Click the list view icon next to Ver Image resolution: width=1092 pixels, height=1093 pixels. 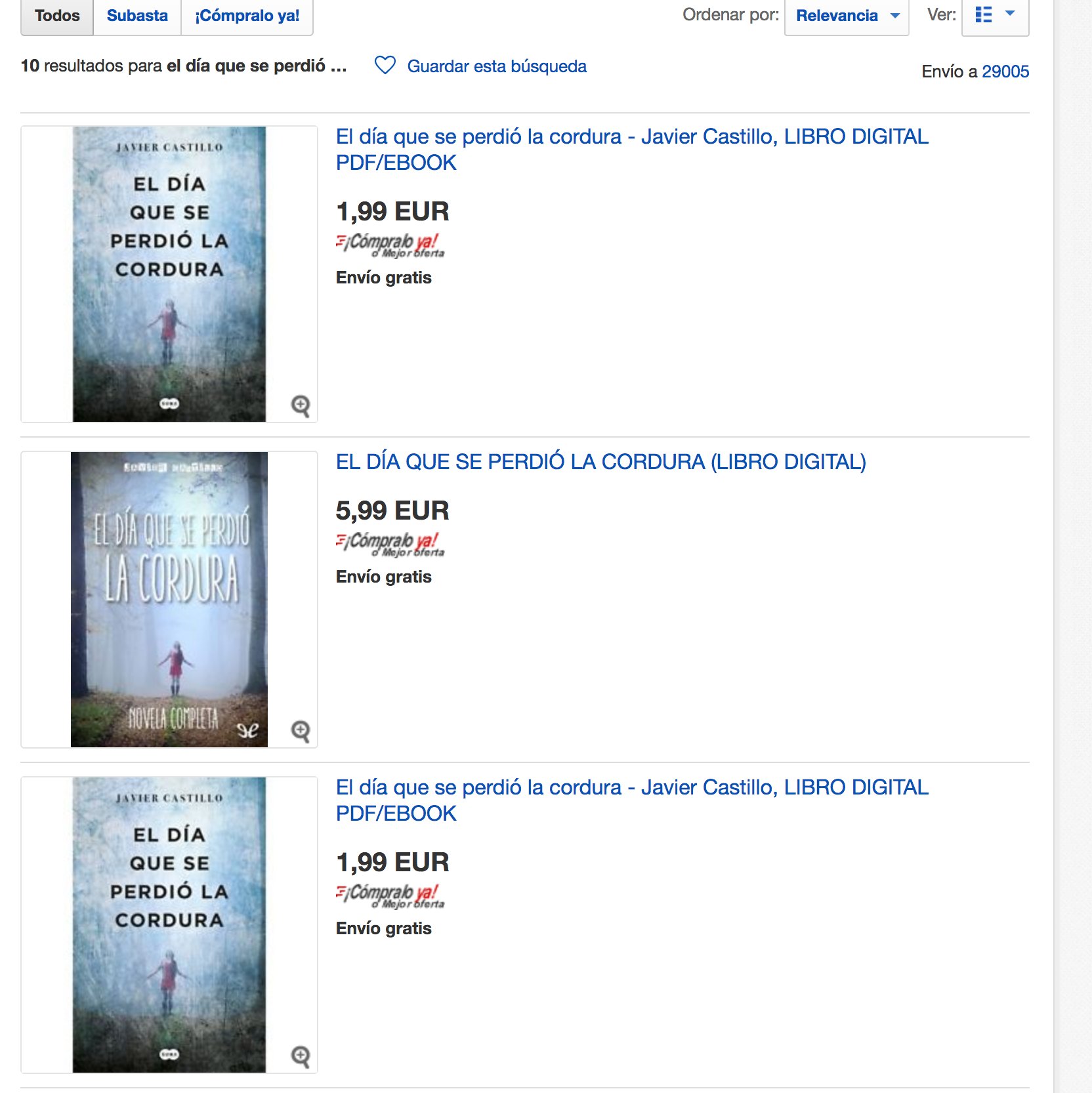[x=983, y=14]
